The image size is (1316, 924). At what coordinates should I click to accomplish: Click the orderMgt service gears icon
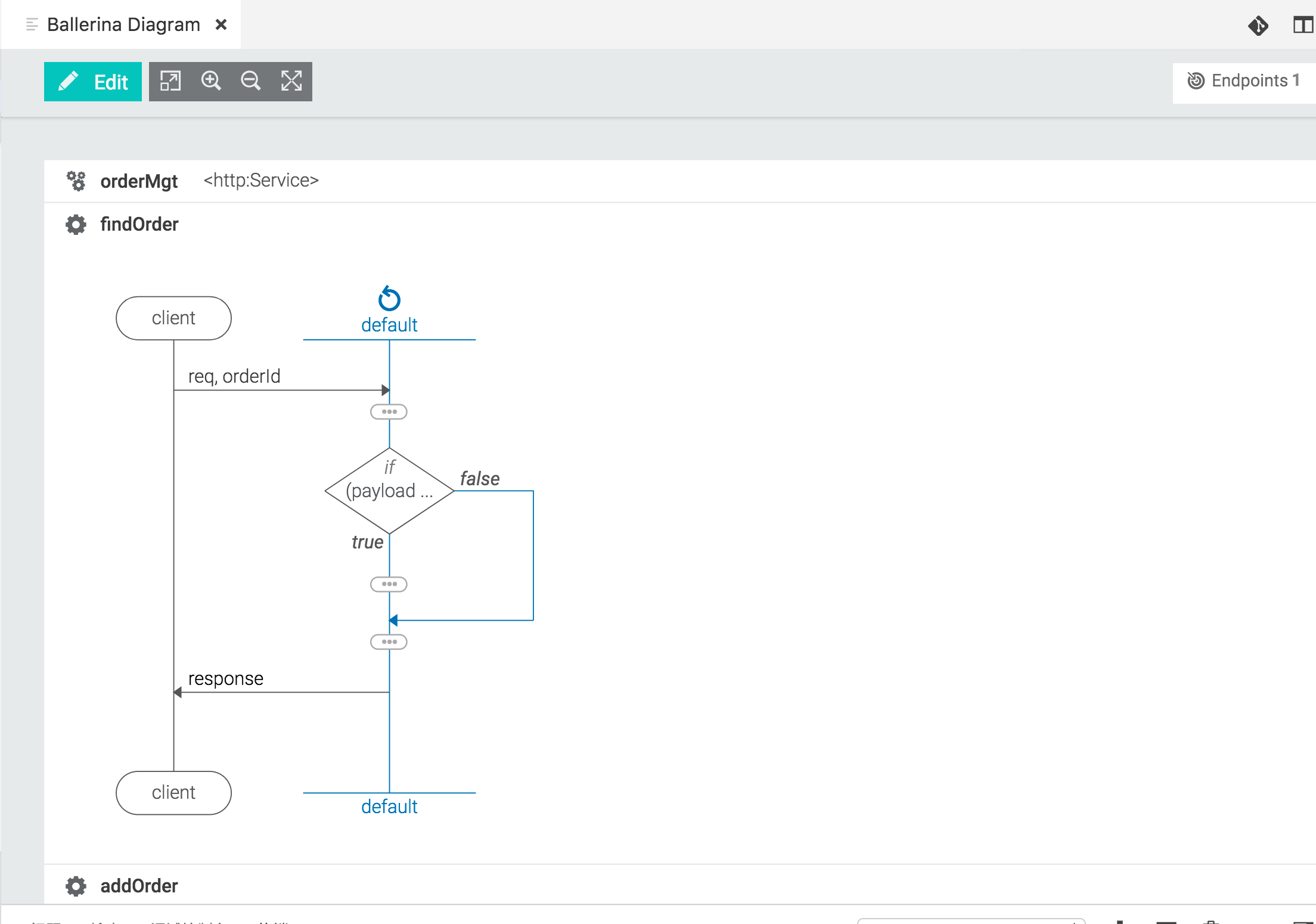coord(76,181)
